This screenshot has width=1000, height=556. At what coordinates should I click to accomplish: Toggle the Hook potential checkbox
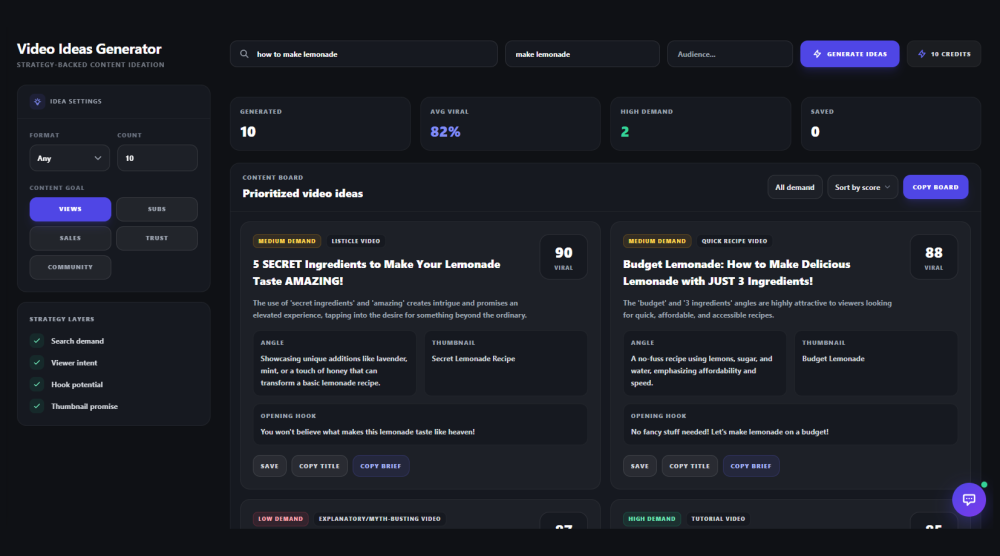[x=37, y=384]
